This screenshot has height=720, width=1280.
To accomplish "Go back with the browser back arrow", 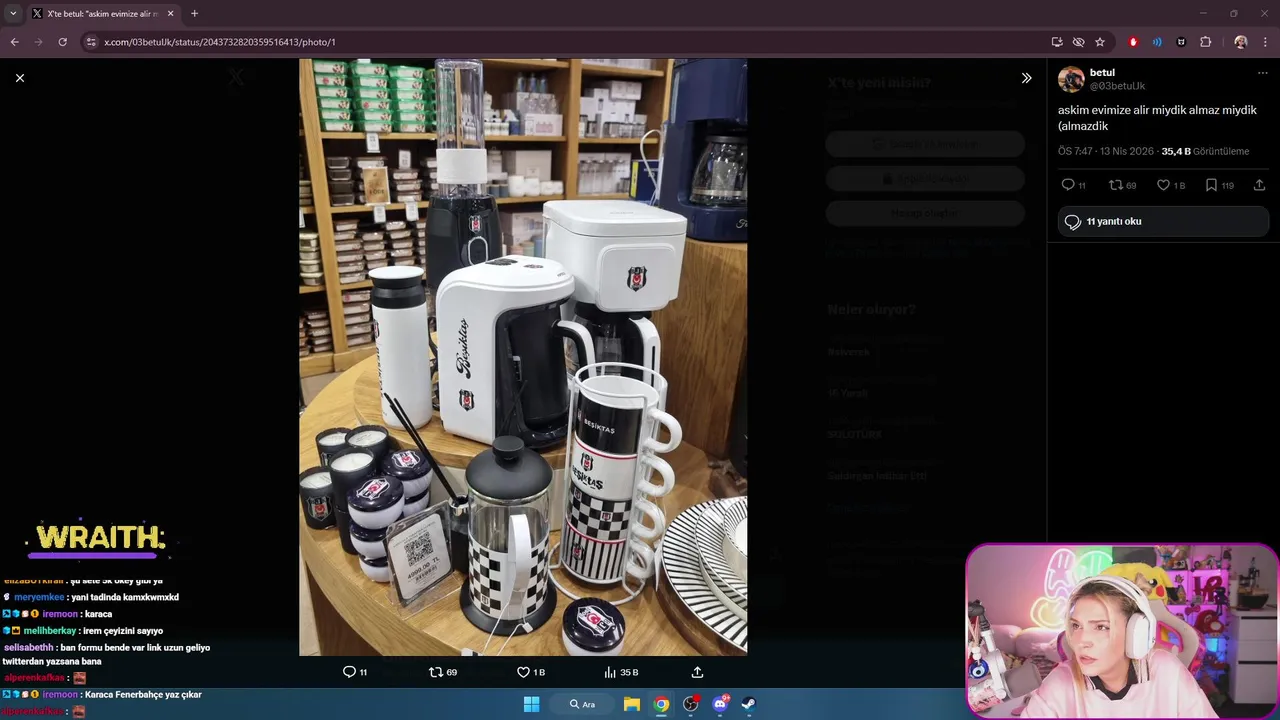I will click(x=14, y=42).
